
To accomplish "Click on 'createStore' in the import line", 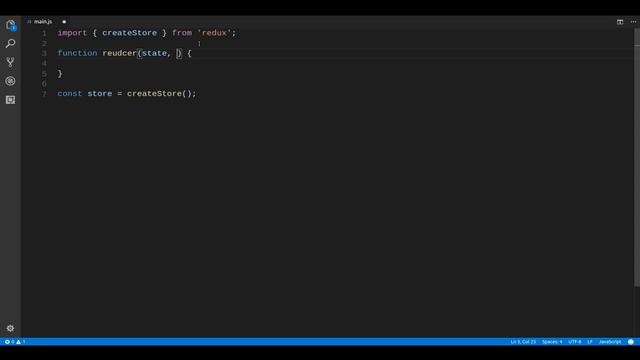I will pos(129,33).
